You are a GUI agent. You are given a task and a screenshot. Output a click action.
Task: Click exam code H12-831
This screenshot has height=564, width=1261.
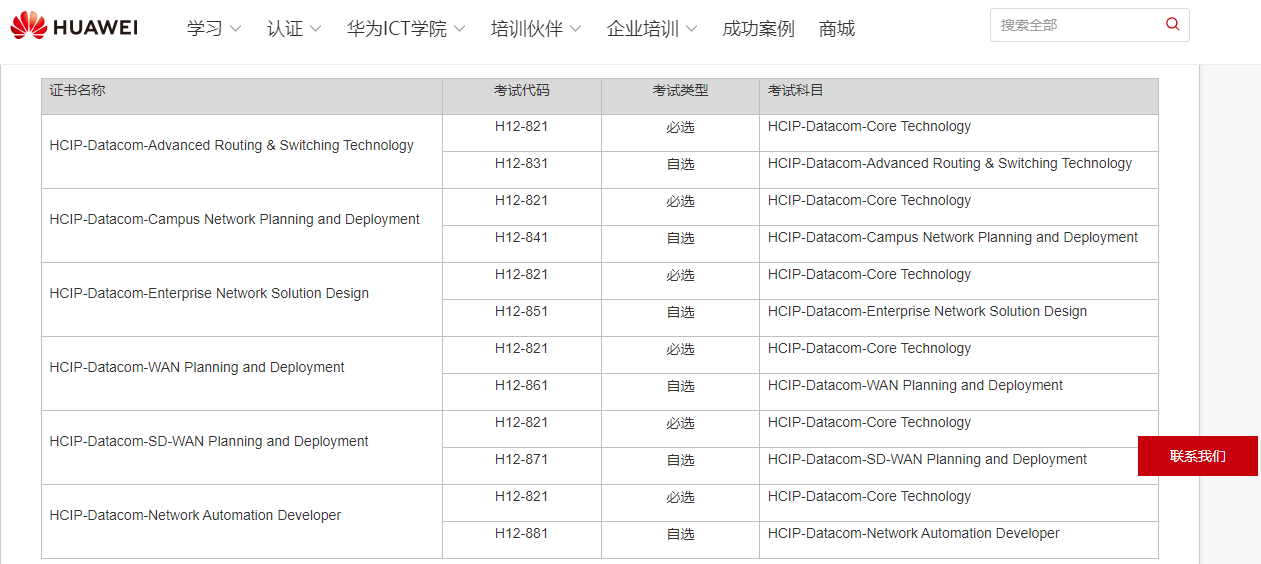521,163
